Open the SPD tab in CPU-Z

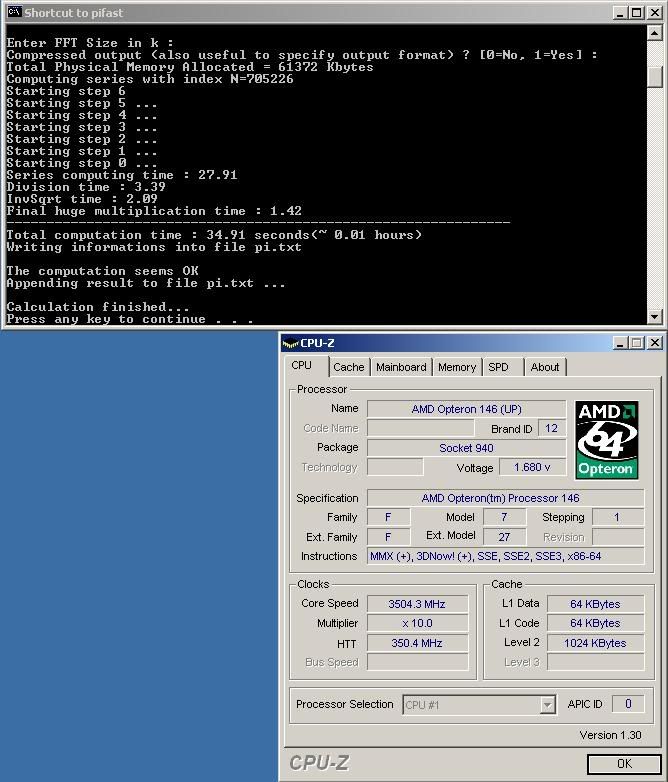pos(498,367)
